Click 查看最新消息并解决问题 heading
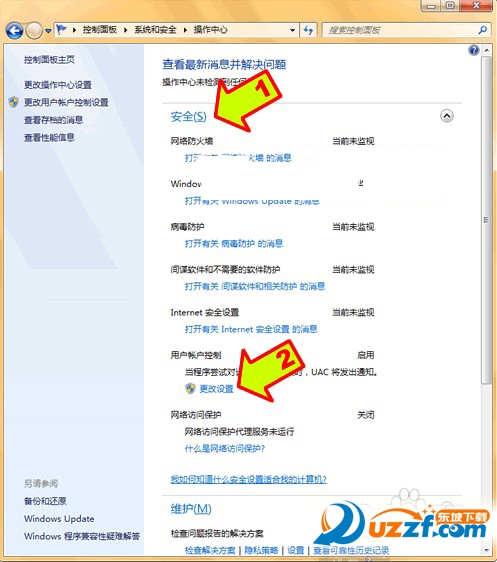This screenshot has height=562, width=497. coord(224,65)
